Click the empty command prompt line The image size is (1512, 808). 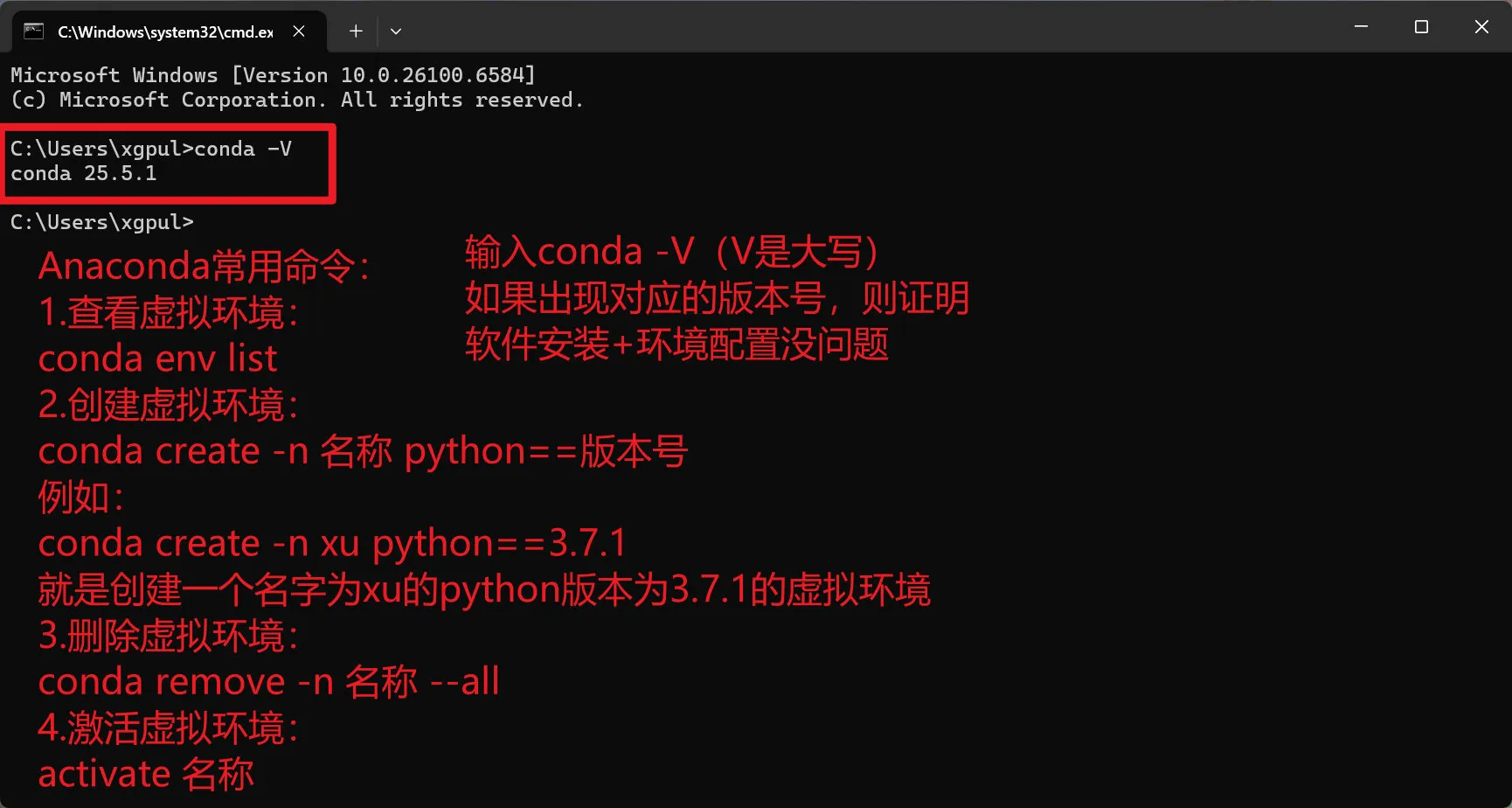(102, 222)
